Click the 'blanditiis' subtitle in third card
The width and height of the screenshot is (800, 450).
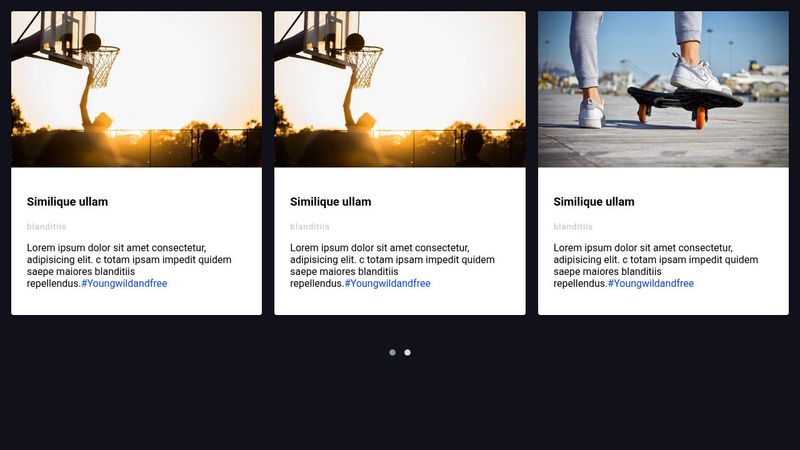coord(573,227)
